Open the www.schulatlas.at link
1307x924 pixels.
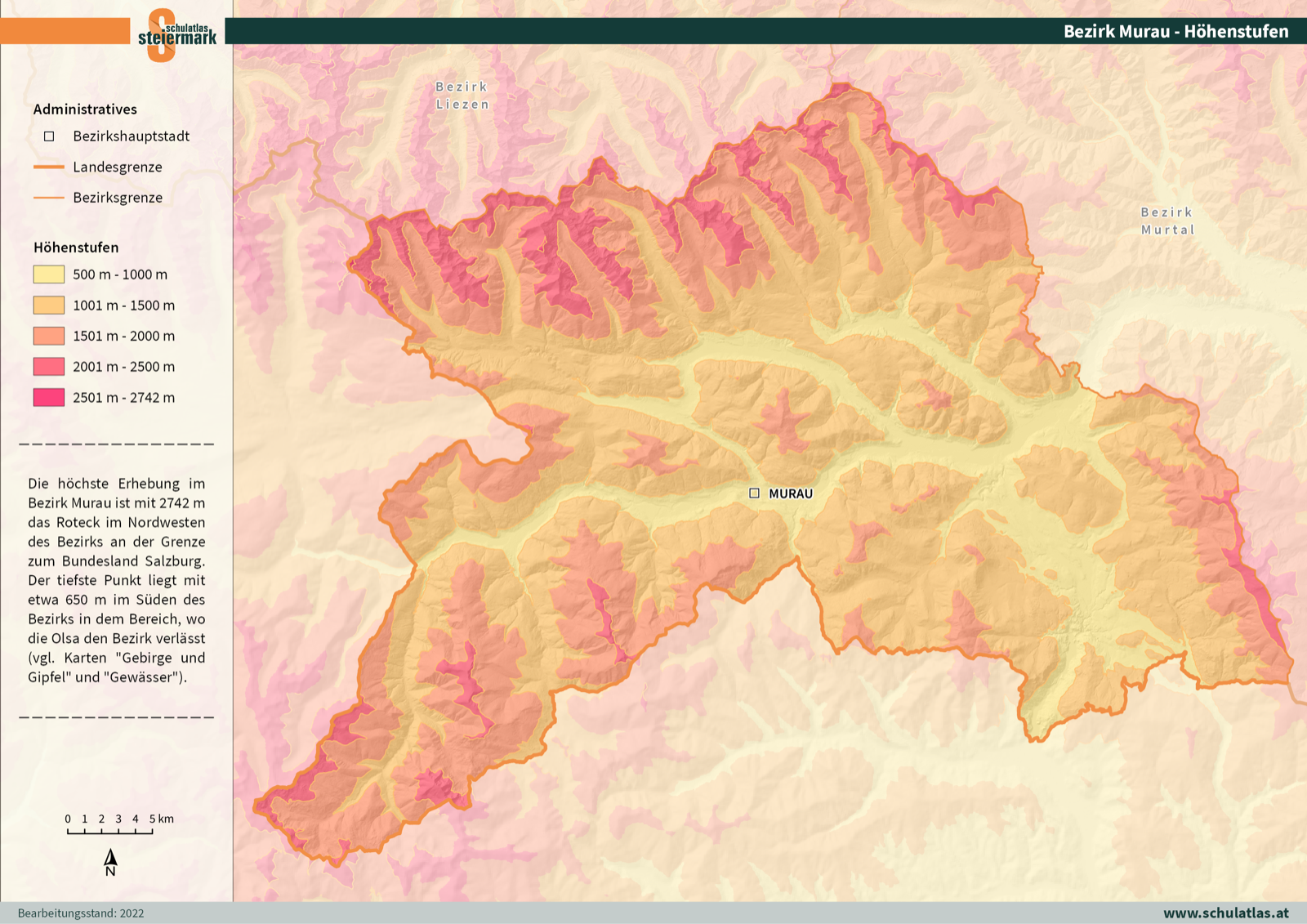pyautogui.click(x=1225, y=913)
